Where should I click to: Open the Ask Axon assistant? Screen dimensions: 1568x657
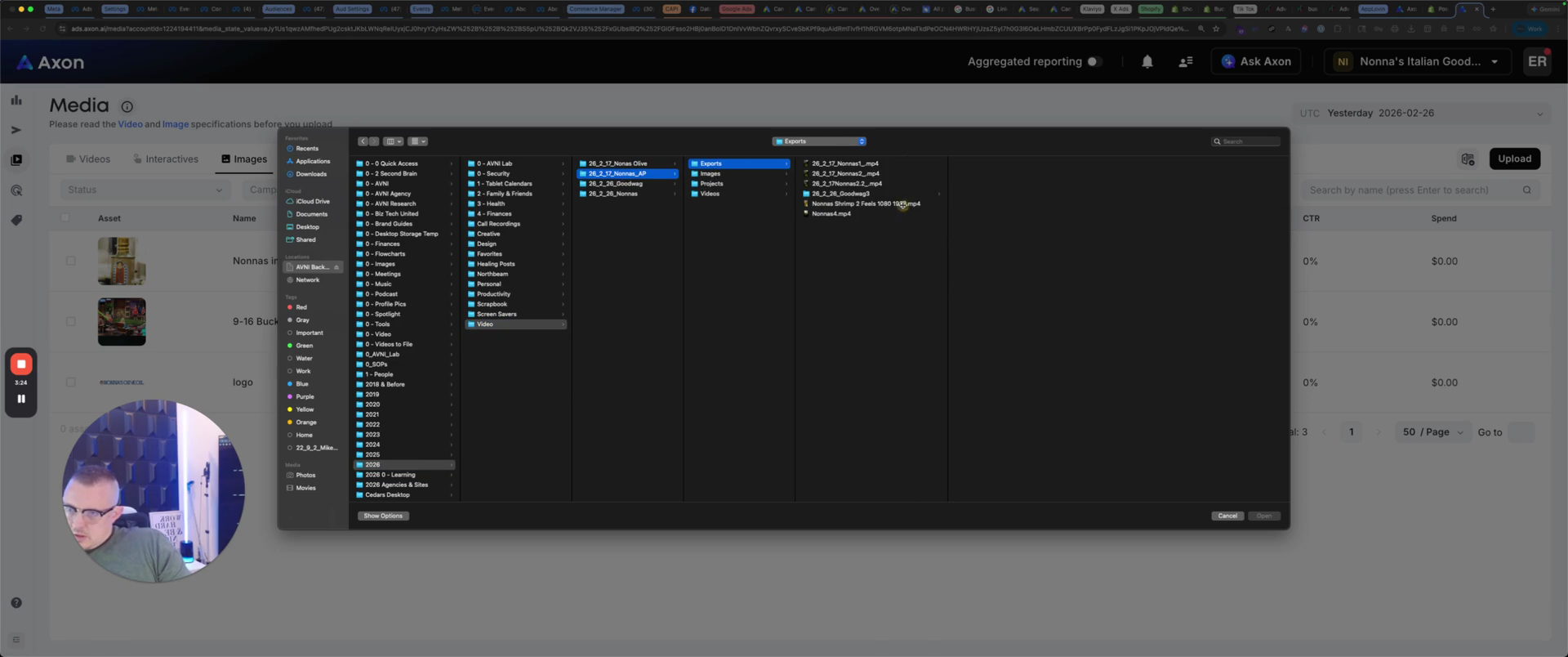1256,62
